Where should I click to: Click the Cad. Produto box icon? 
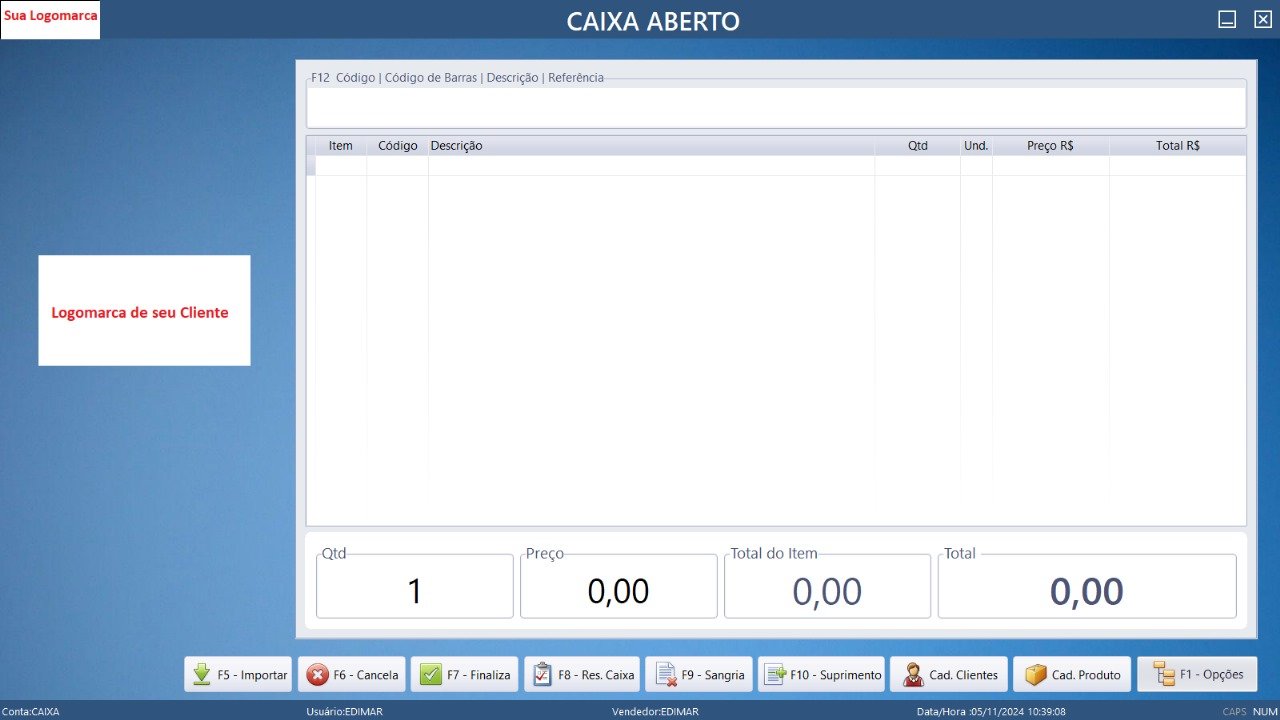(1035, 675)
